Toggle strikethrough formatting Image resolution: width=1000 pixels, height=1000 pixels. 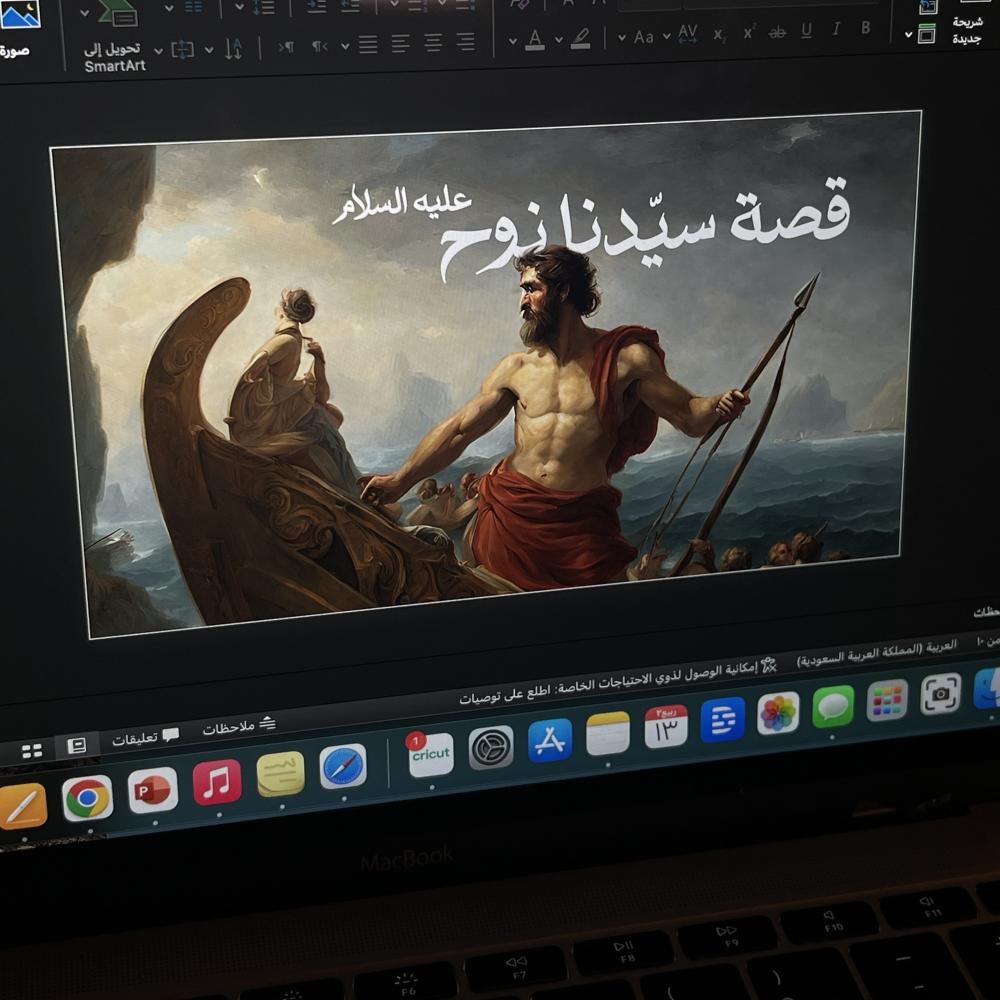point(777,33)
